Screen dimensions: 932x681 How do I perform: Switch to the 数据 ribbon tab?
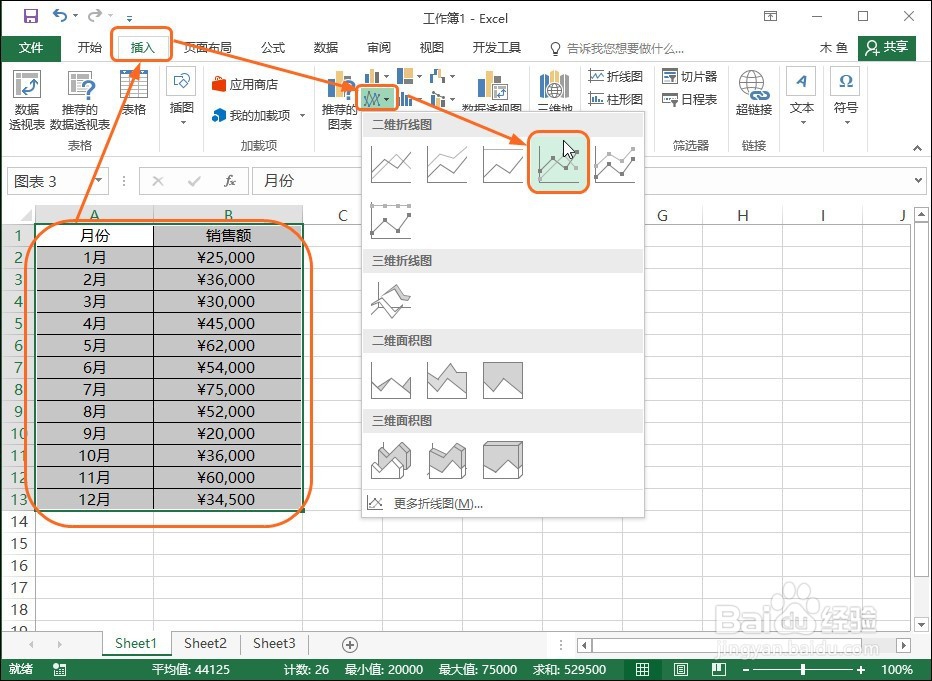[324, 47]
